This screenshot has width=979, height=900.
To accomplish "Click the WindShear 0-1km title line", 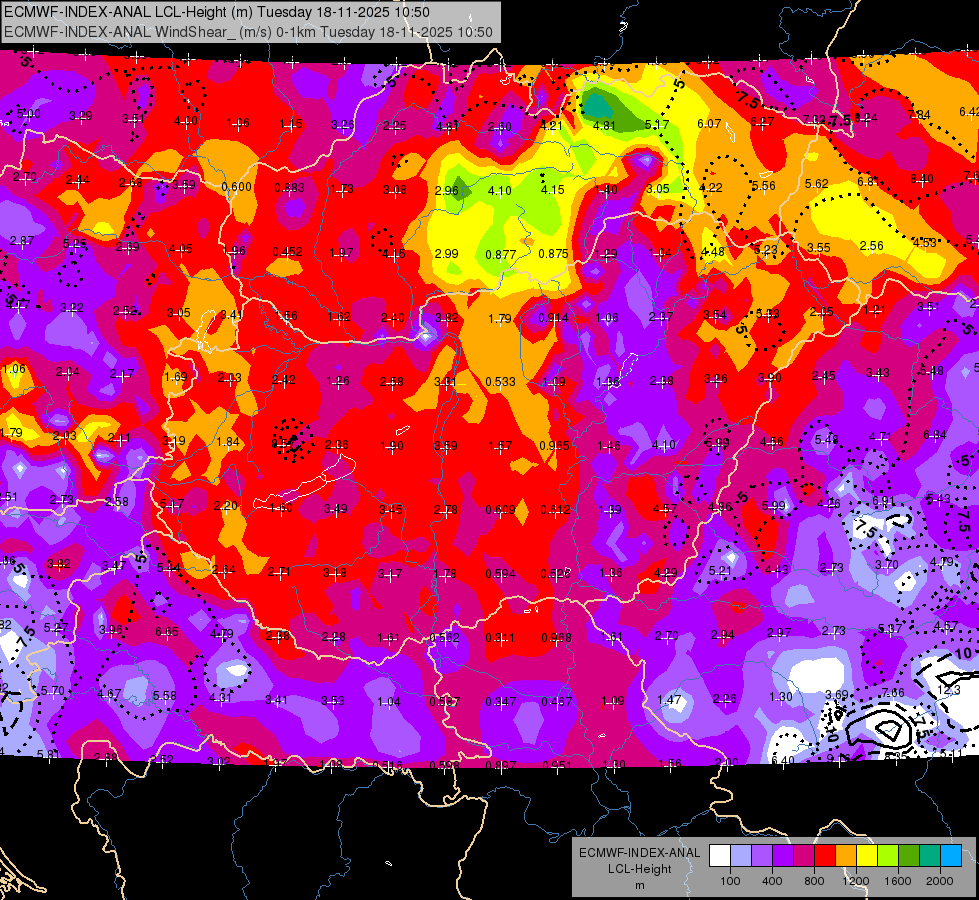I will pyautogui.click(x=248, y=32).
